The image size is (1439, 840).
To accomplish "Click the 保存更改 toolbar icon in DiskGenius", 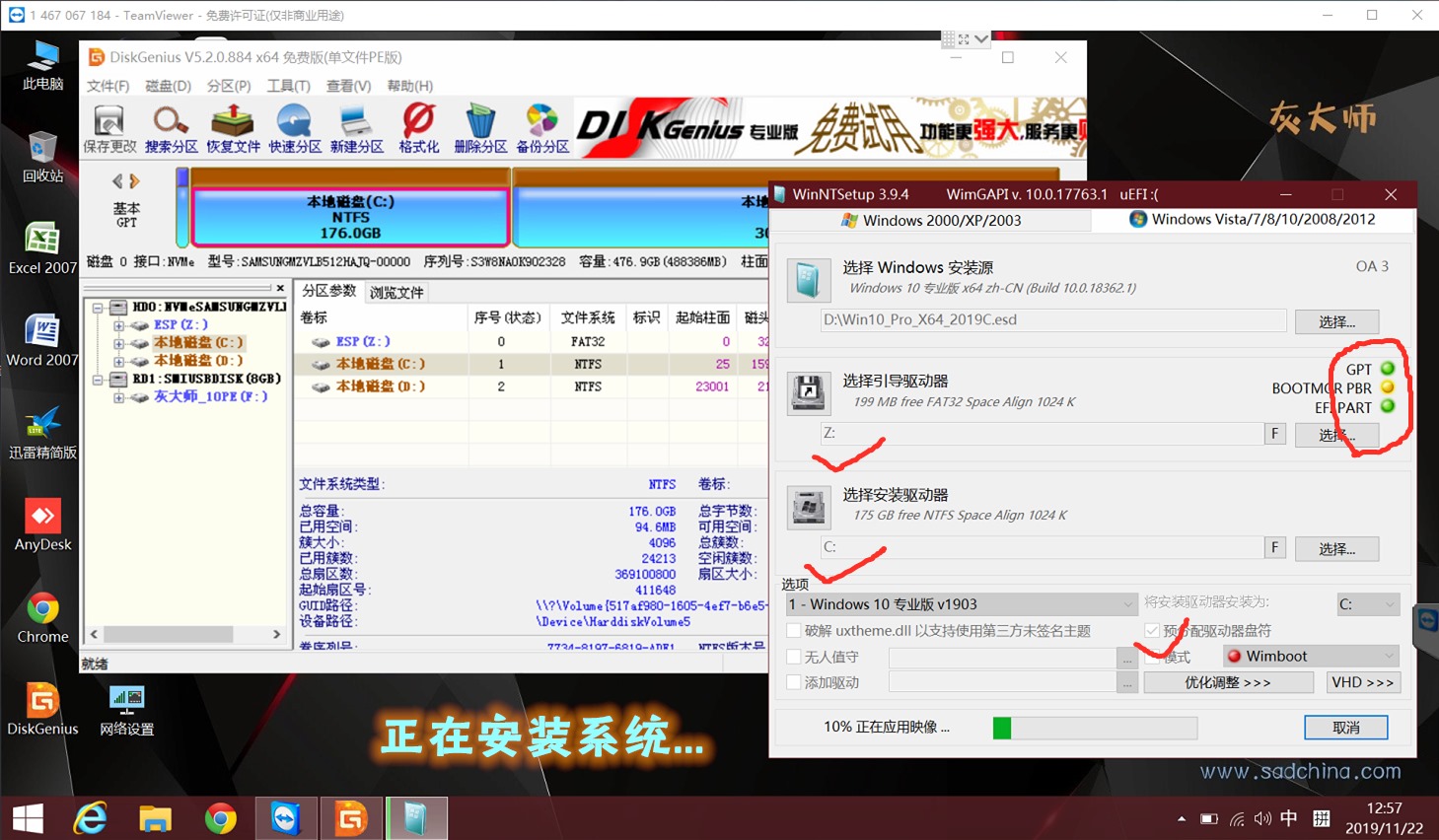I will coord(109,129).
